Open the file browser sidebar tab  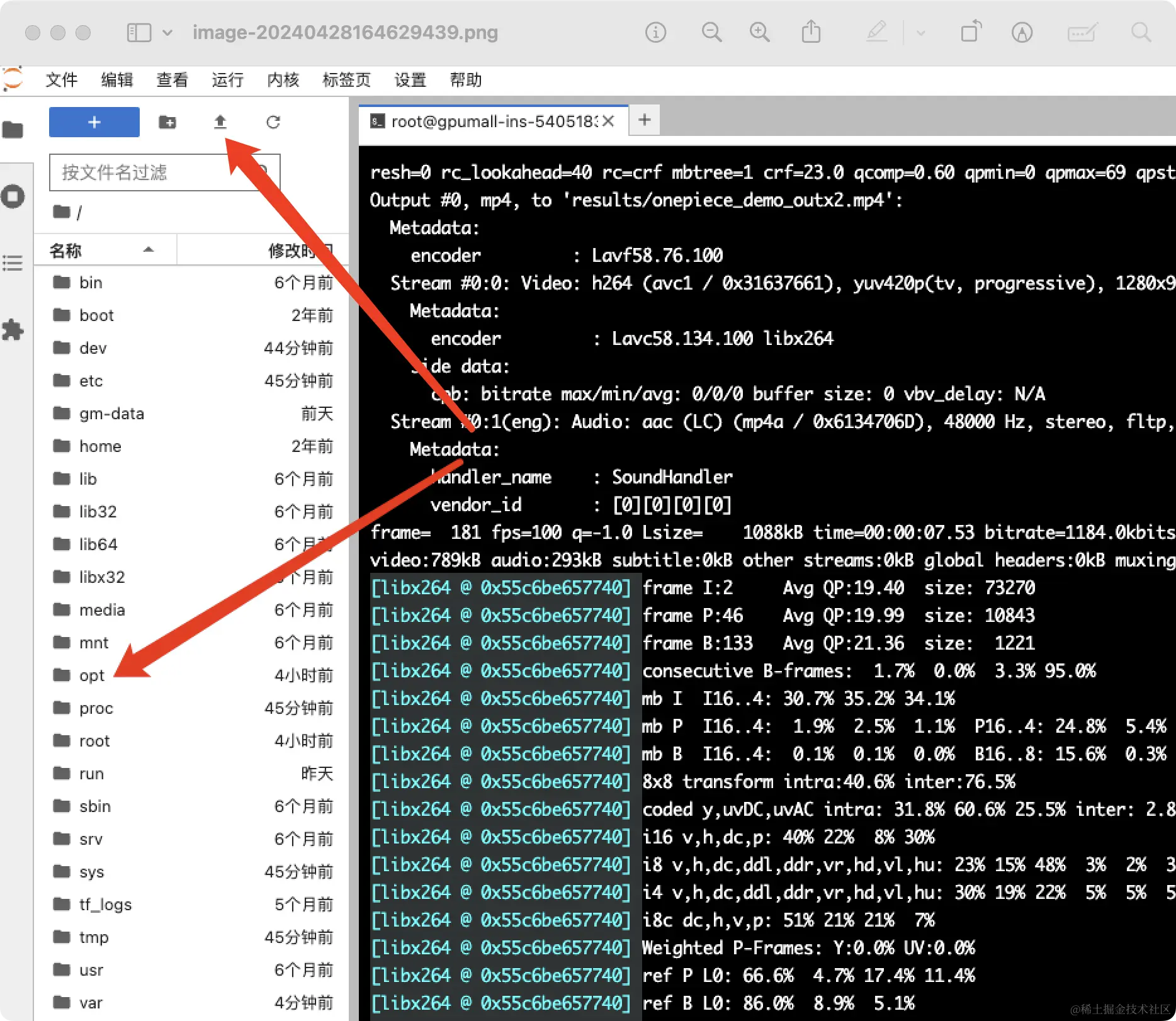13,130
